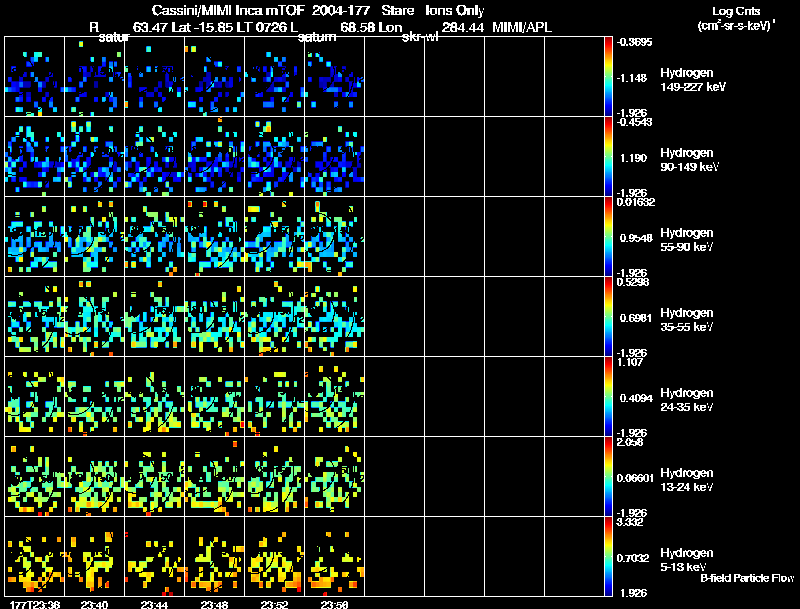Click the 'Hydrogen 5-13 keV' row label

click(x=687, y=560)
